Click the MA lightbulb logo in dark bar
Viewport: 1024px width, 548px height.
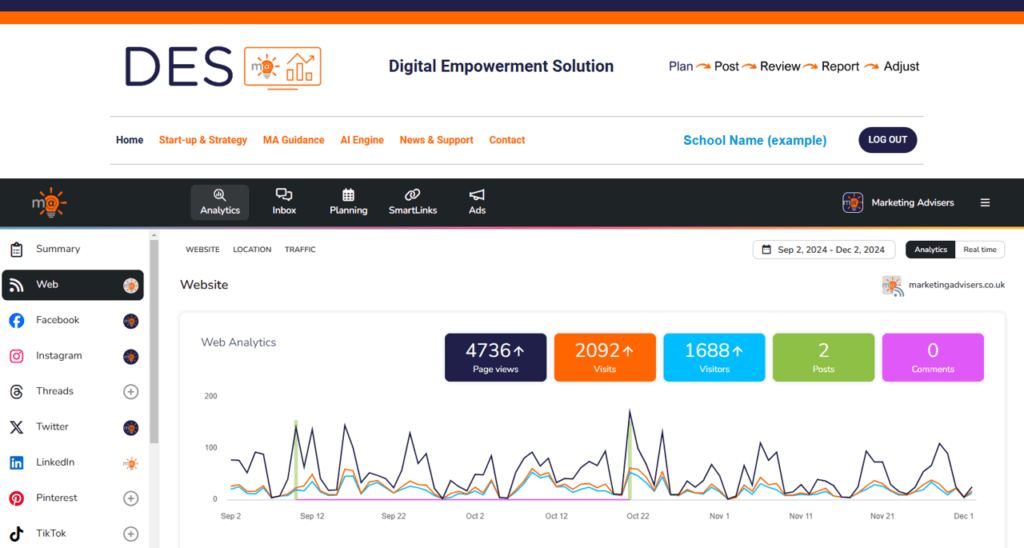pyautogui.click(x=49, y=202)
